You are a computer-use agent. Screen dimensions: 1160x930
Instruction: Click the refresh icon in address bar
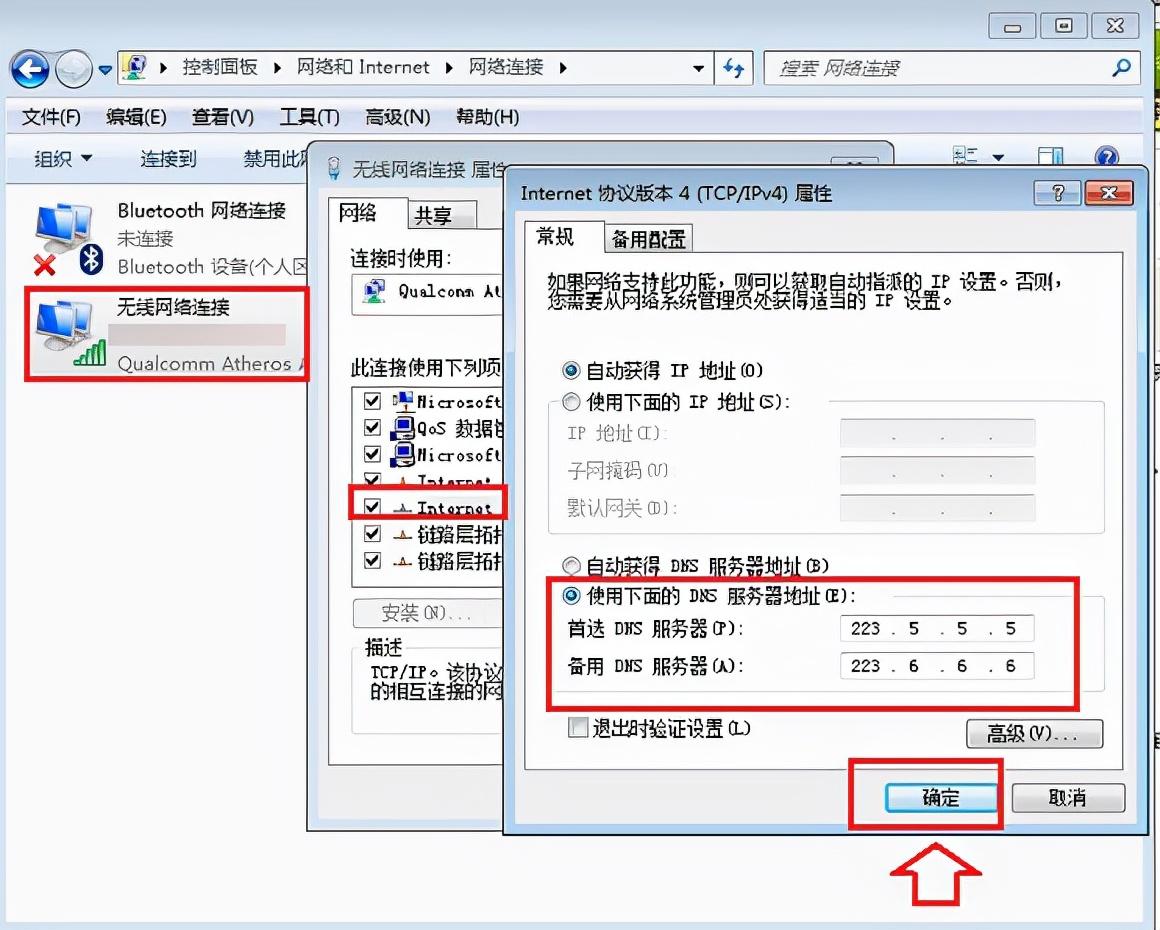coord(735,68)
